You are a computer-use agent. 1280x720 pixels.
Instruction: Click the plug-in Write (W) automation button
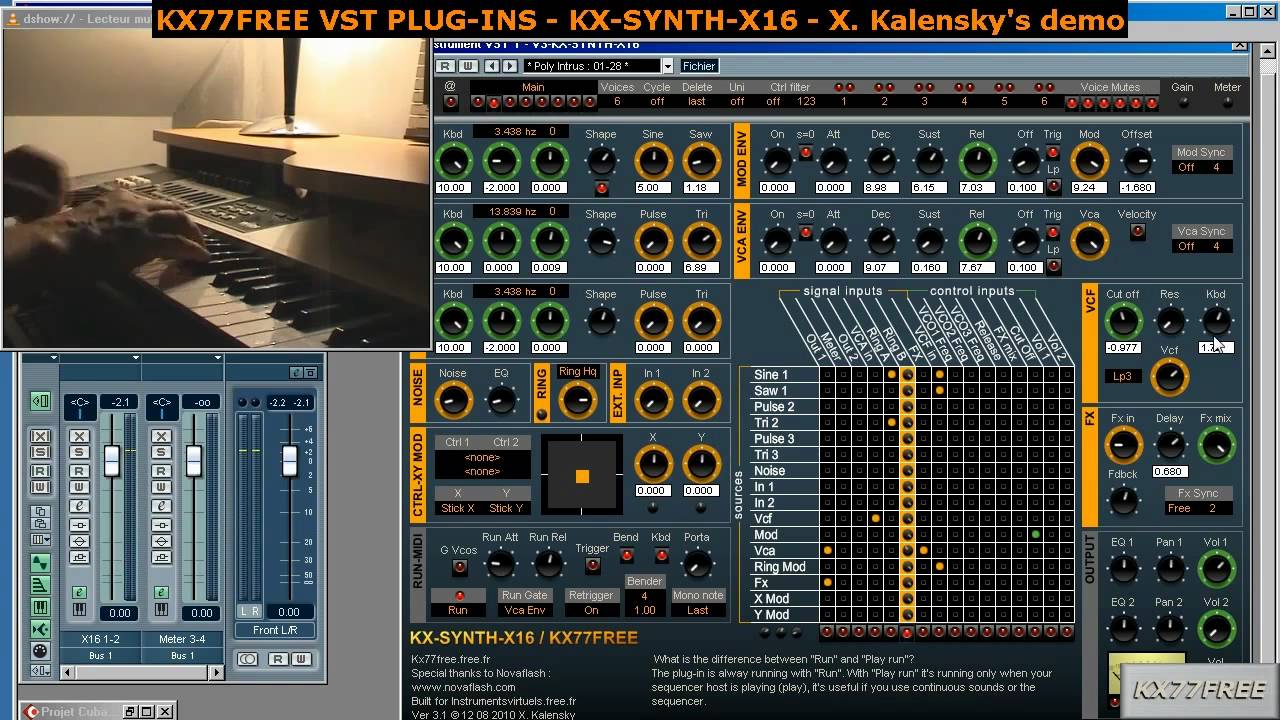pos(466,66)
